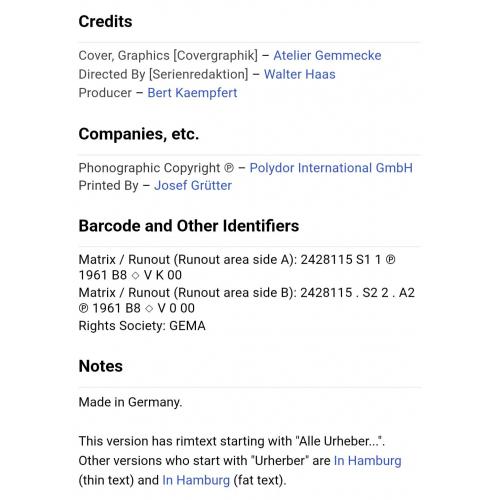The width and height of the screenshot is (500, 500).
Task: Click the Cover, Graphics [Covergraphik] role label
Action: click(x=168, y=55)
